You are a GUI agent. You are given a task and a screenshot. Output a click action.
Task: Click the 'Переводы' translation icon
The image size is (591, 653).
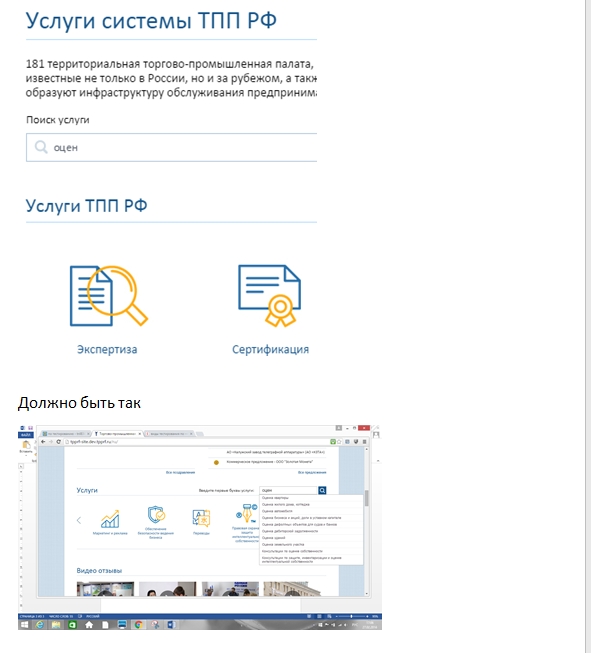[202, 518]
